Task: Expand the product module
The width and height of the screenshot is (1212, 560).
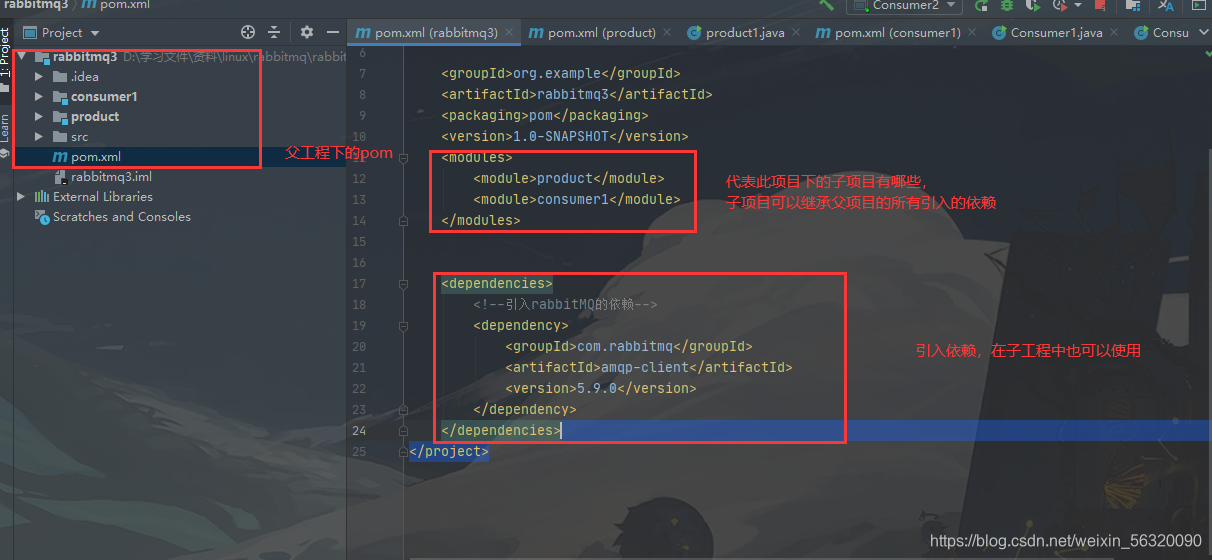Action: 39,116
